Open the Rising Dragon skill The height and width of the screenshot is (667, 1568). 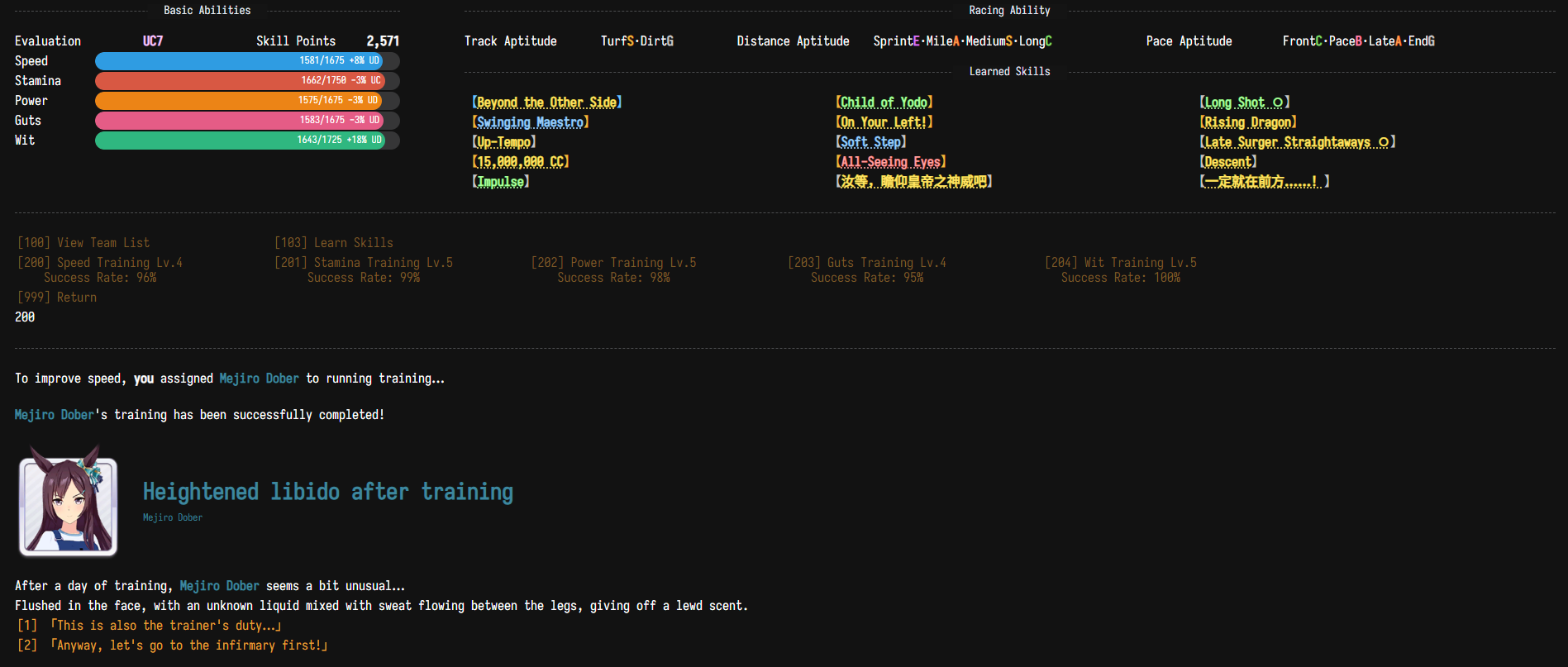tap(1248, 122)
